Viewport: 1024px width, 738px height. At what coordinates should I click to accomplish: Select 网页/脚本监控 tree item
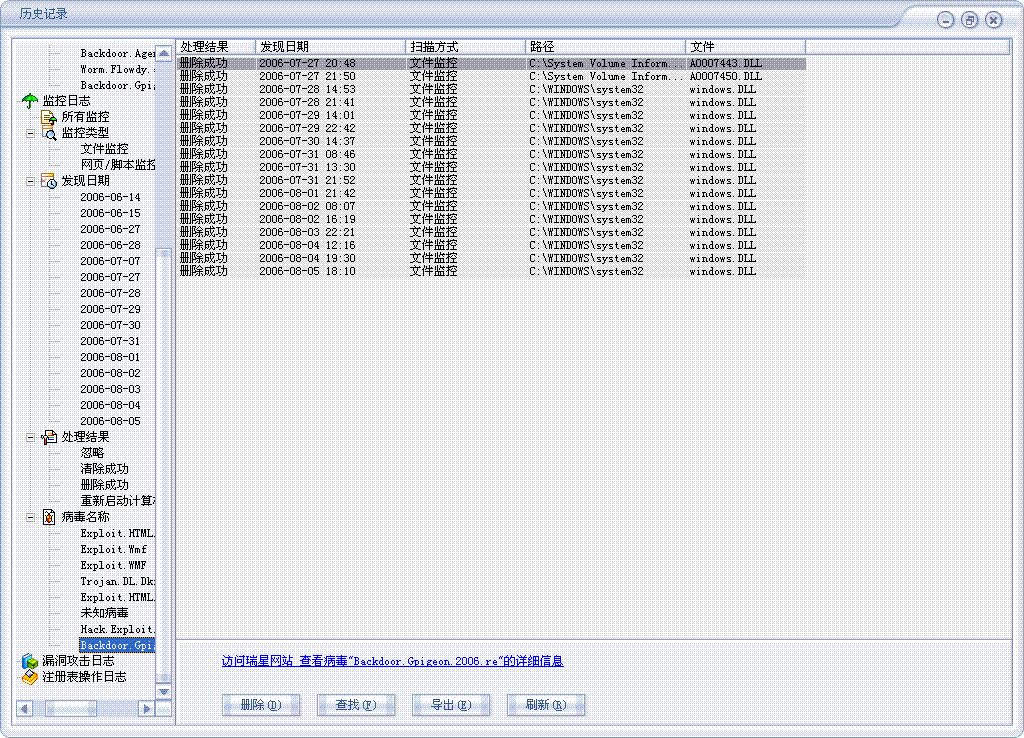tap(118, 165)
